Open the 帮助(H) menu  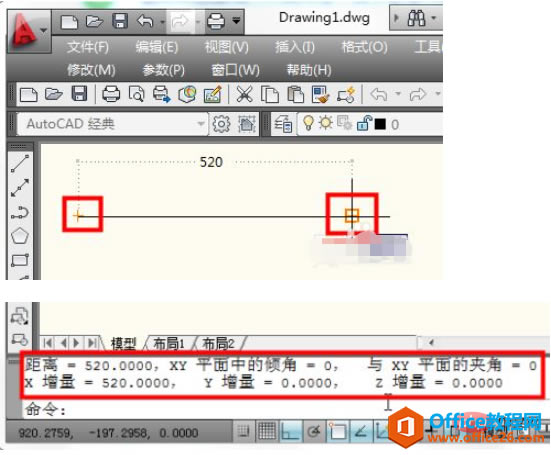pyautogui.click(x=309, y=70)
